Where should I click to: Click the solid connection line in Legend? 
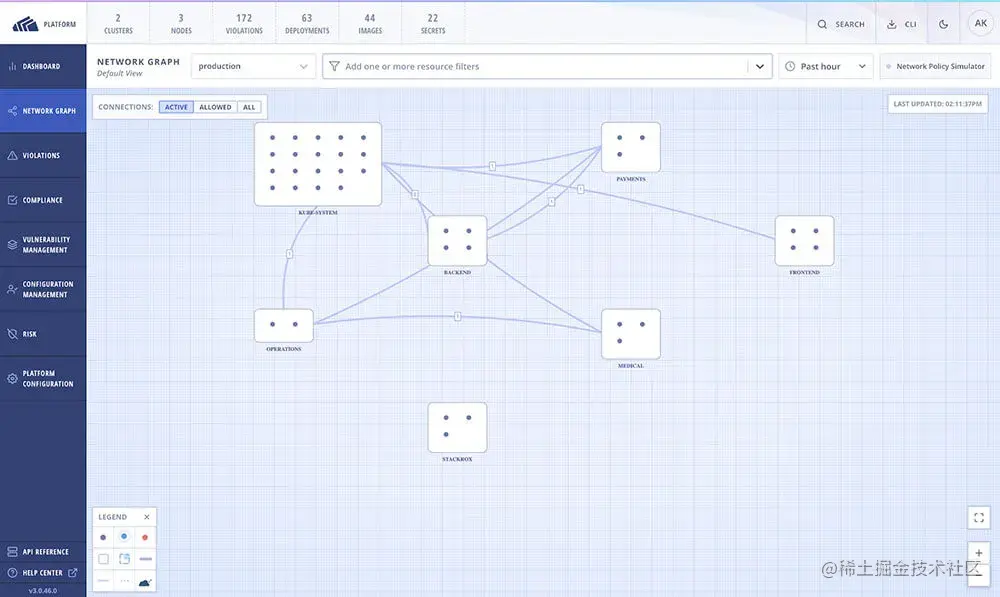[145, 559]
